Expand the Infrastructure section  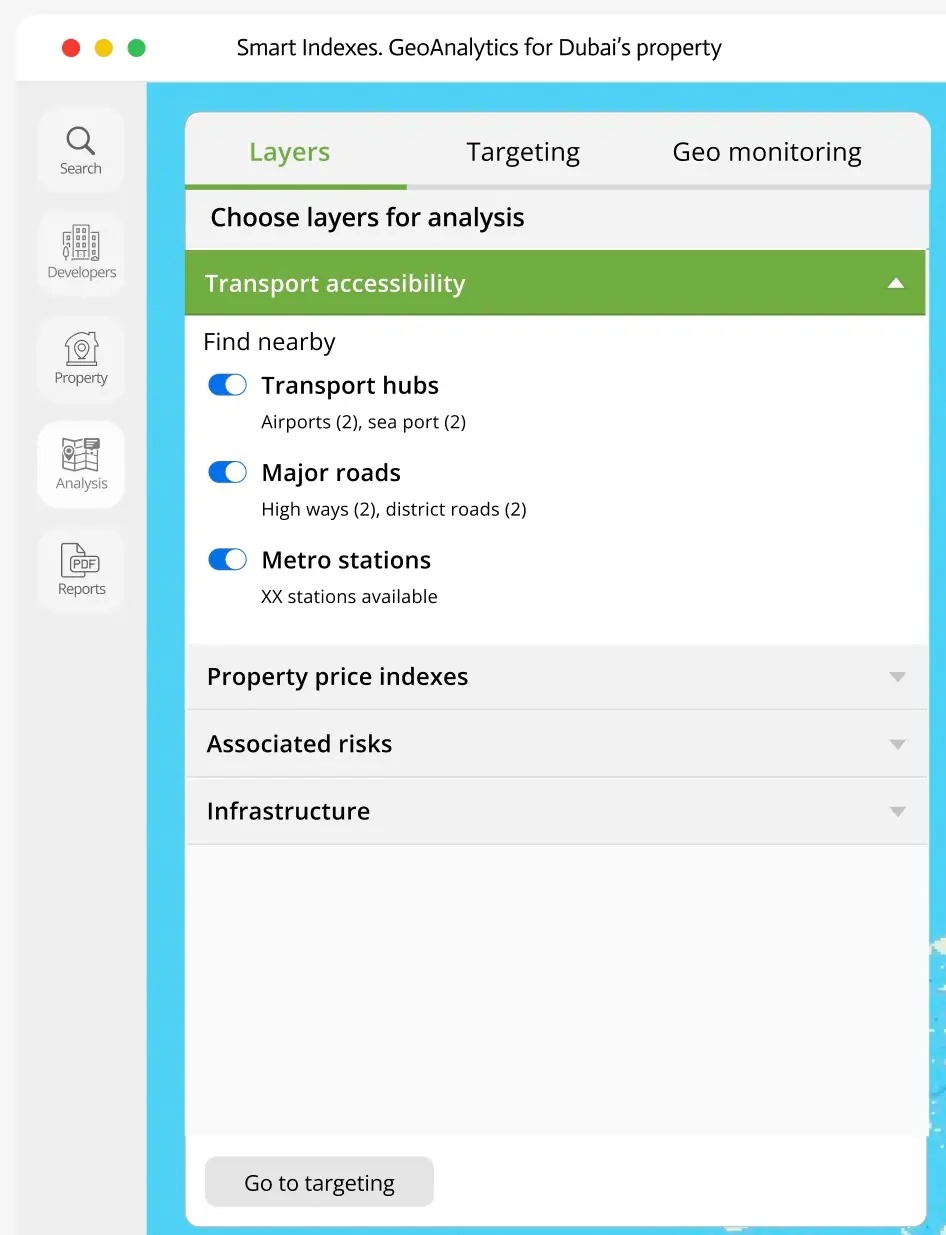(x=557, y=811)
